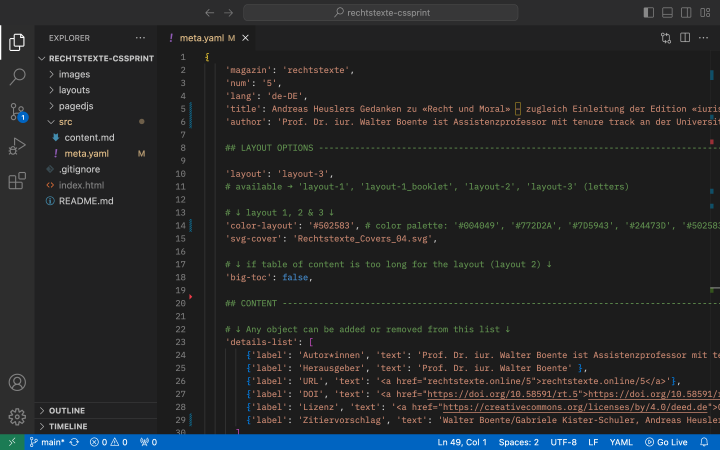Start Go Live server
The width and height of the screenshot is (720, 450).
point(666,442)
